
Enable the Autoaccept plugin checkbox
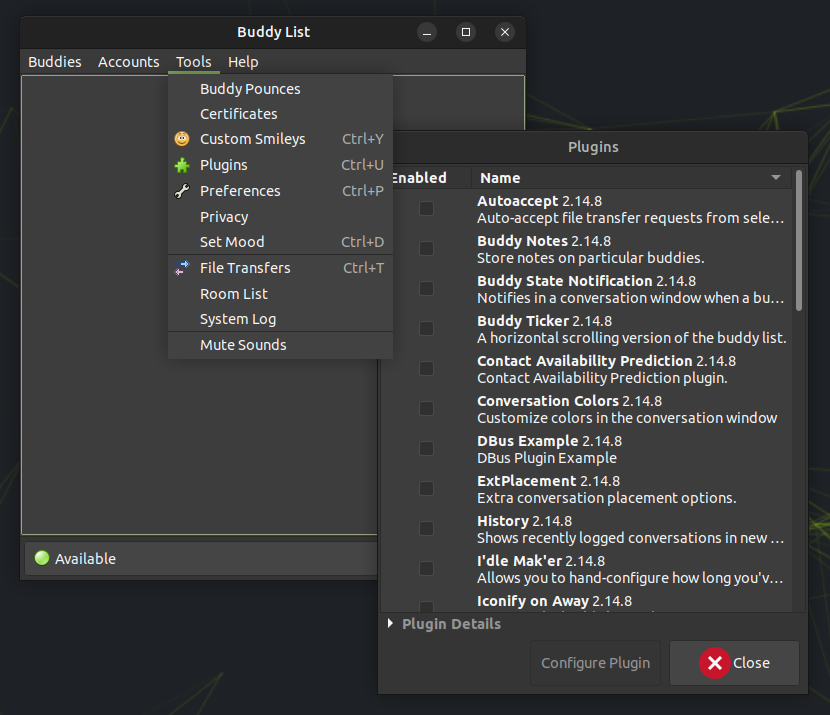[427, 209]
